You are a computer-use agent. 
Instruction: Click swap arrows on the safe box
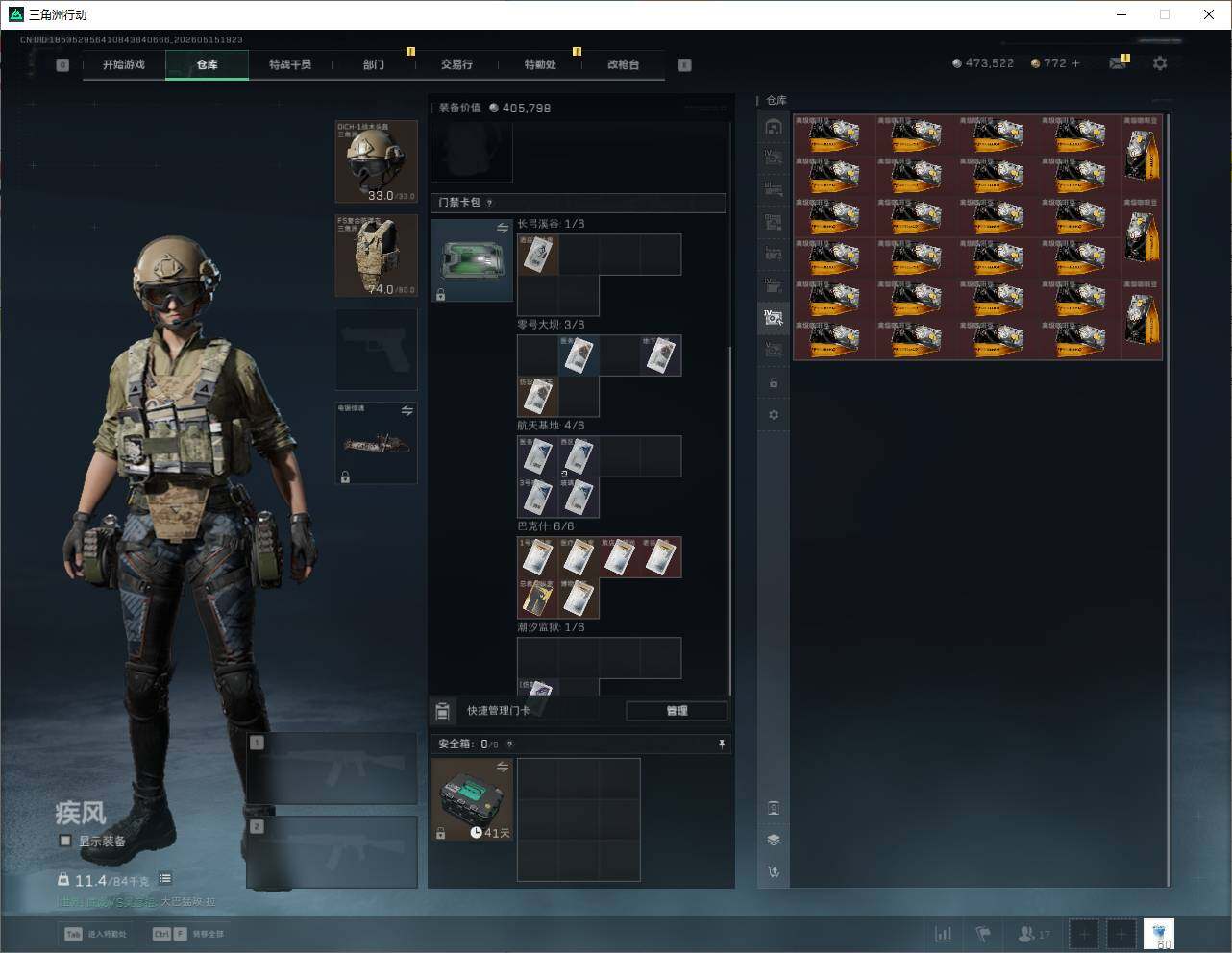tap(502, 767)
